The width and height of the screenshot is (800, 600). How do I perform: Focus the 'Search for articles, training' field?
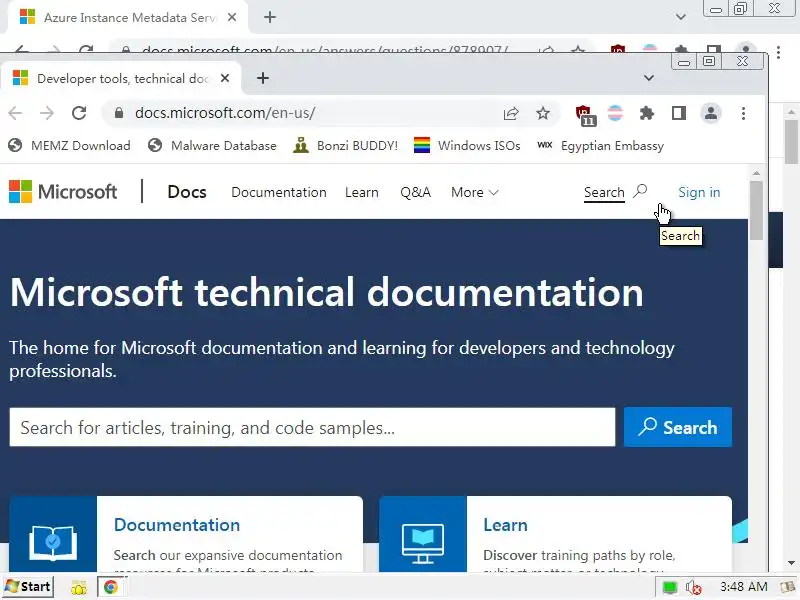tap(312, 427)
